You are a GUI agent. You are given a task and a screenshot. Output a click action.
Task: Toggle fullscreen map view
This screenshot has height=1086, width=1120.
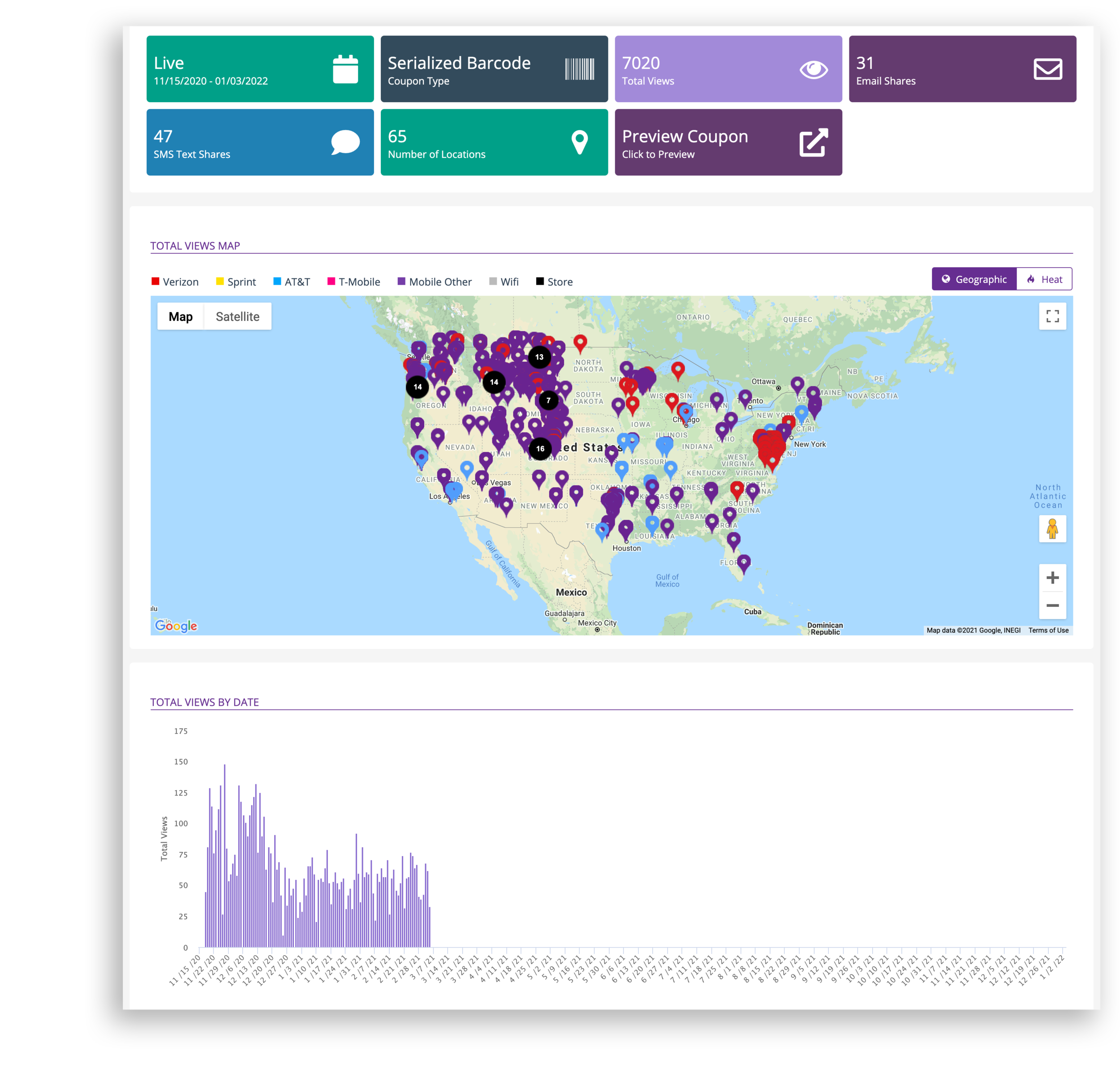click(x=1052, y=316)
